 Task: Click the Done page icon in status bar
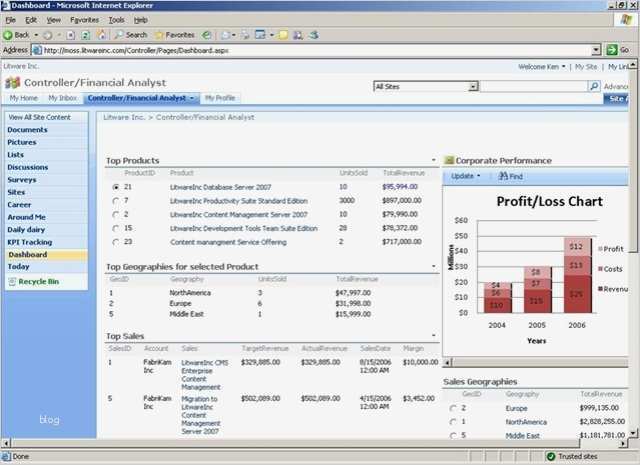pyautogui.click(x=5, y=456)
